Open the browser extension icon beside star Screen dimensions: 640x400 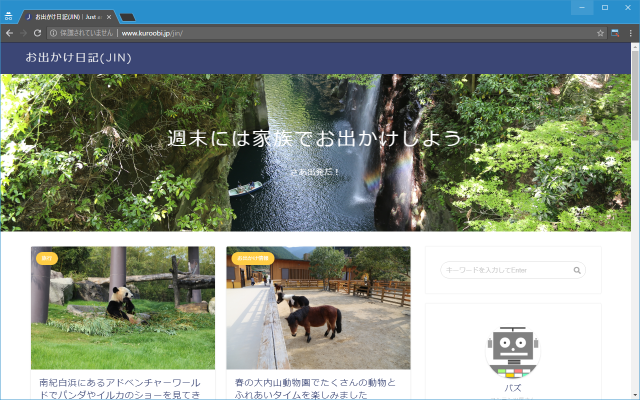[x=615, y=33]
